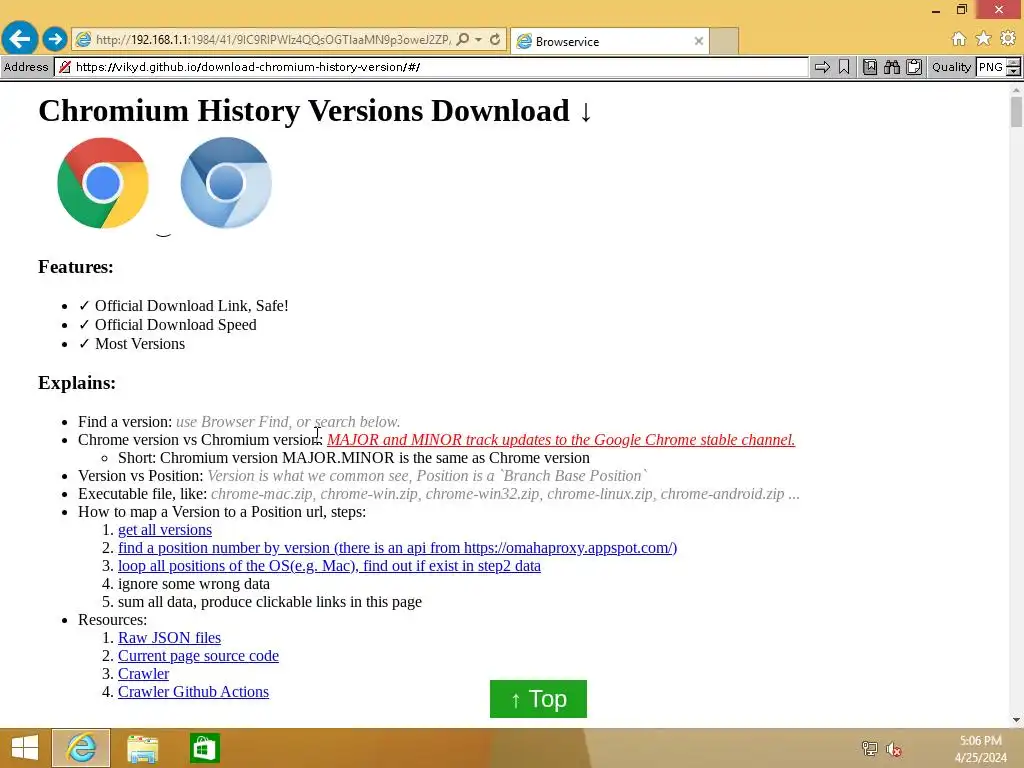Open the Windows Store taskbar icon
Image resolution: width=1024 pixels, height=768 pixels.
click(204, 748)
